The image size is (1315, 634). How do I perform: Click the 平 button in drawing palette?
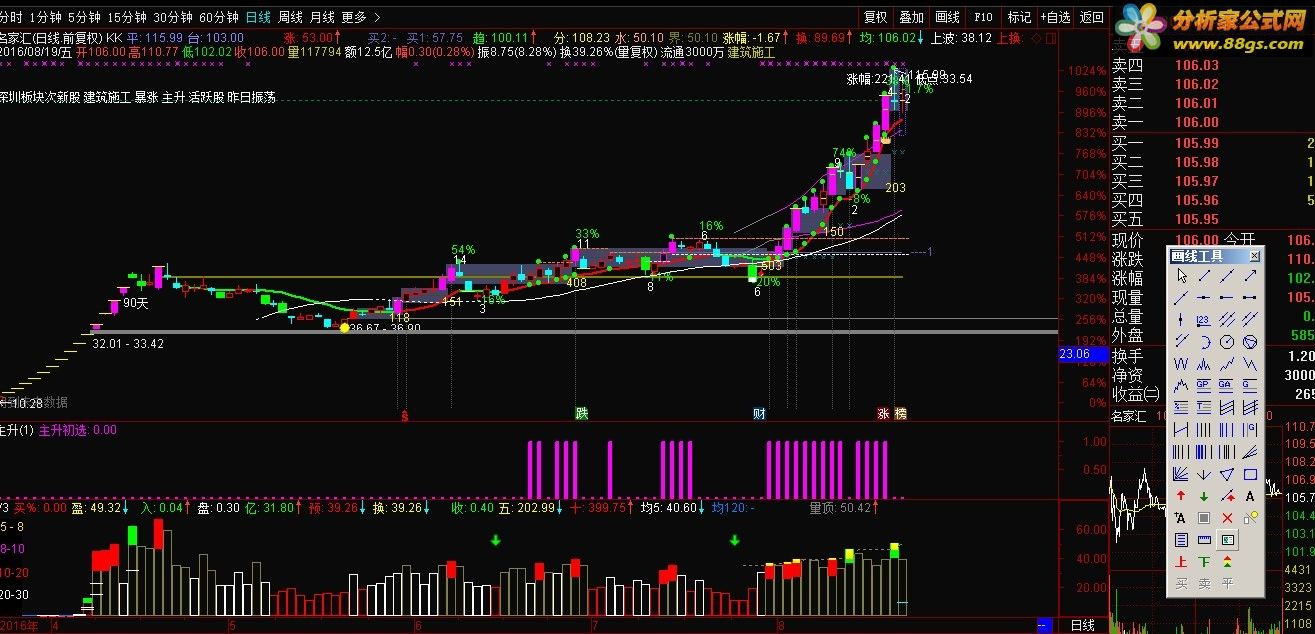1226,584
